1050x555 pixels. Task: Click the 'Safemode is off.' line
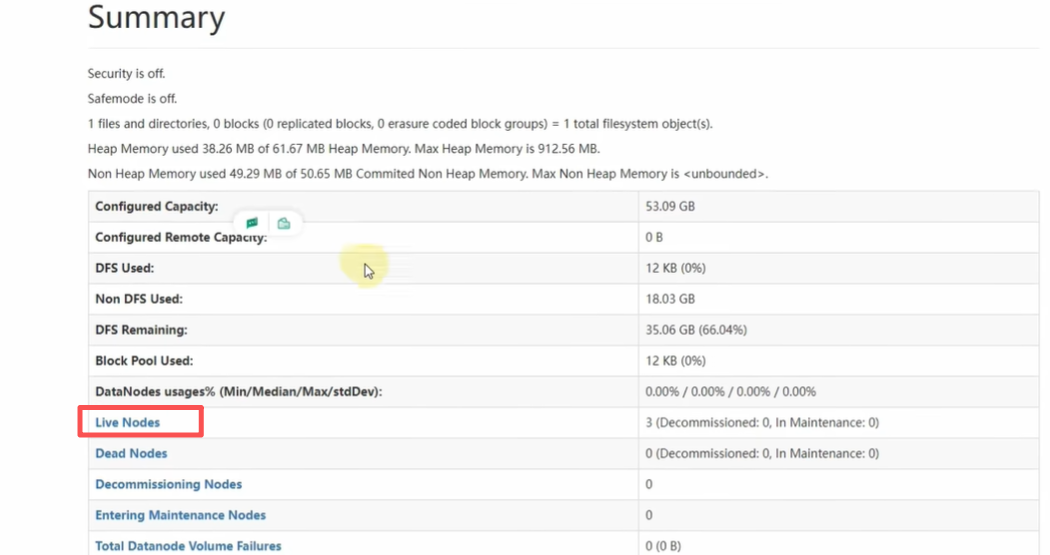click(132, 98)
